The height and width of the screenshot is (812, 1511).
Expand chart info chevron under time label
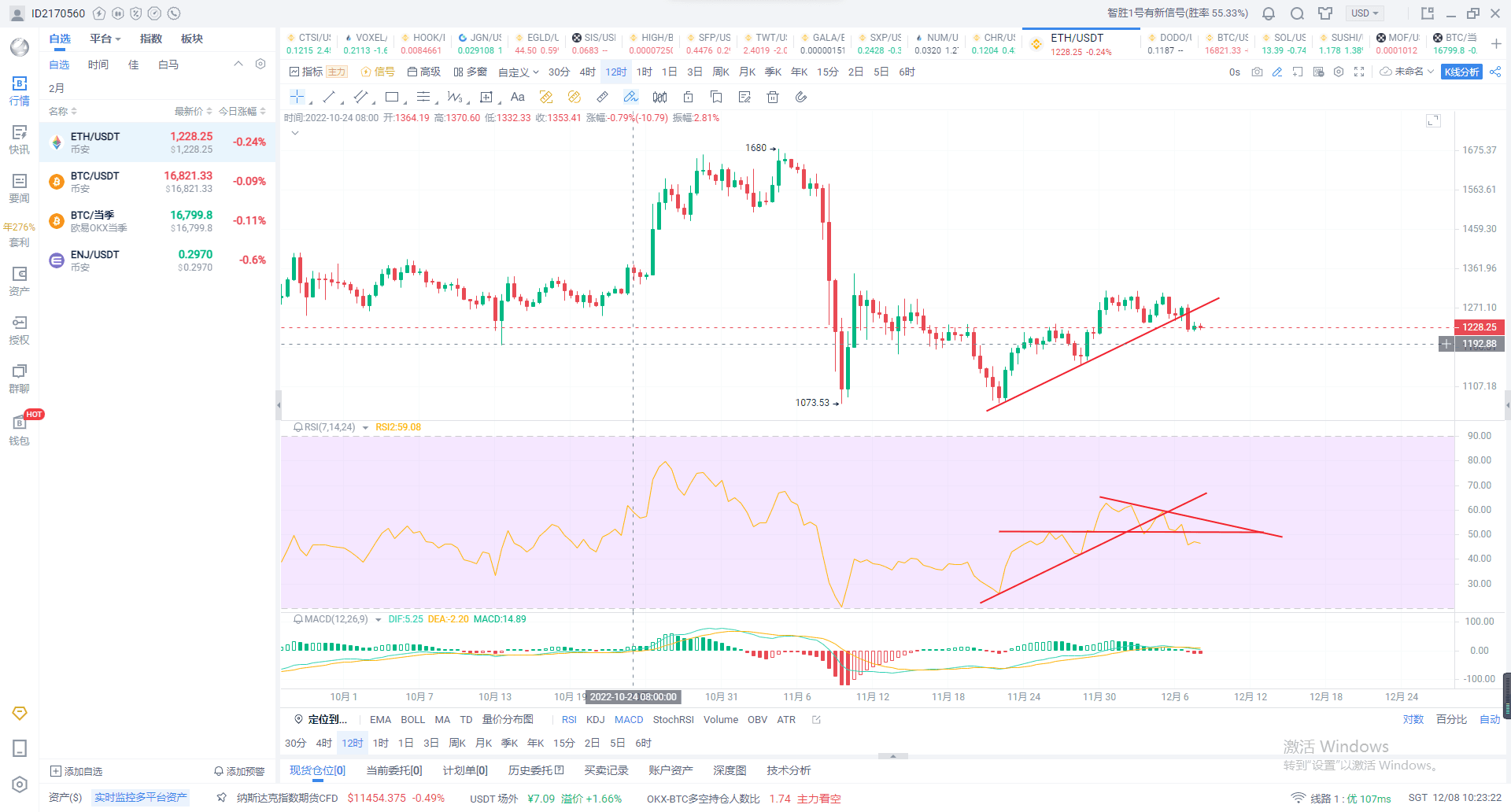coord(295,133)
